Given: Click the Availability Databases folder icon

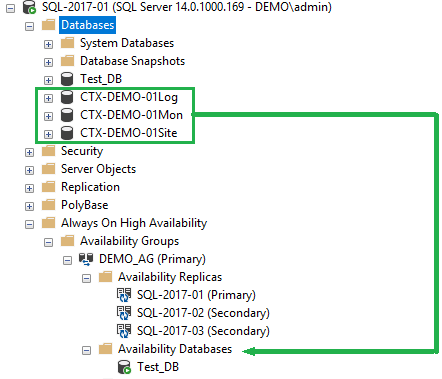Looking at the screenshot, I should [x=106, y=349].
